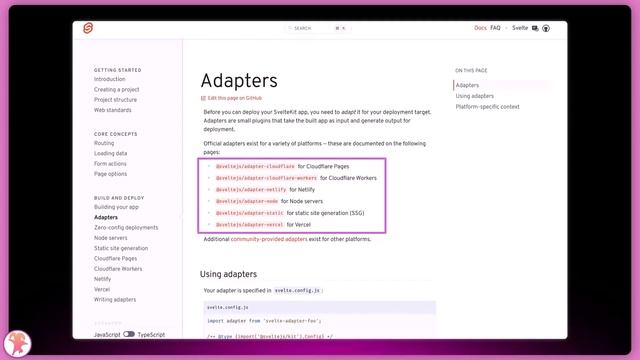Select 'Zero-config deployments' in sidebar
This screenshot has height=360, width=640.
[126, 227]
